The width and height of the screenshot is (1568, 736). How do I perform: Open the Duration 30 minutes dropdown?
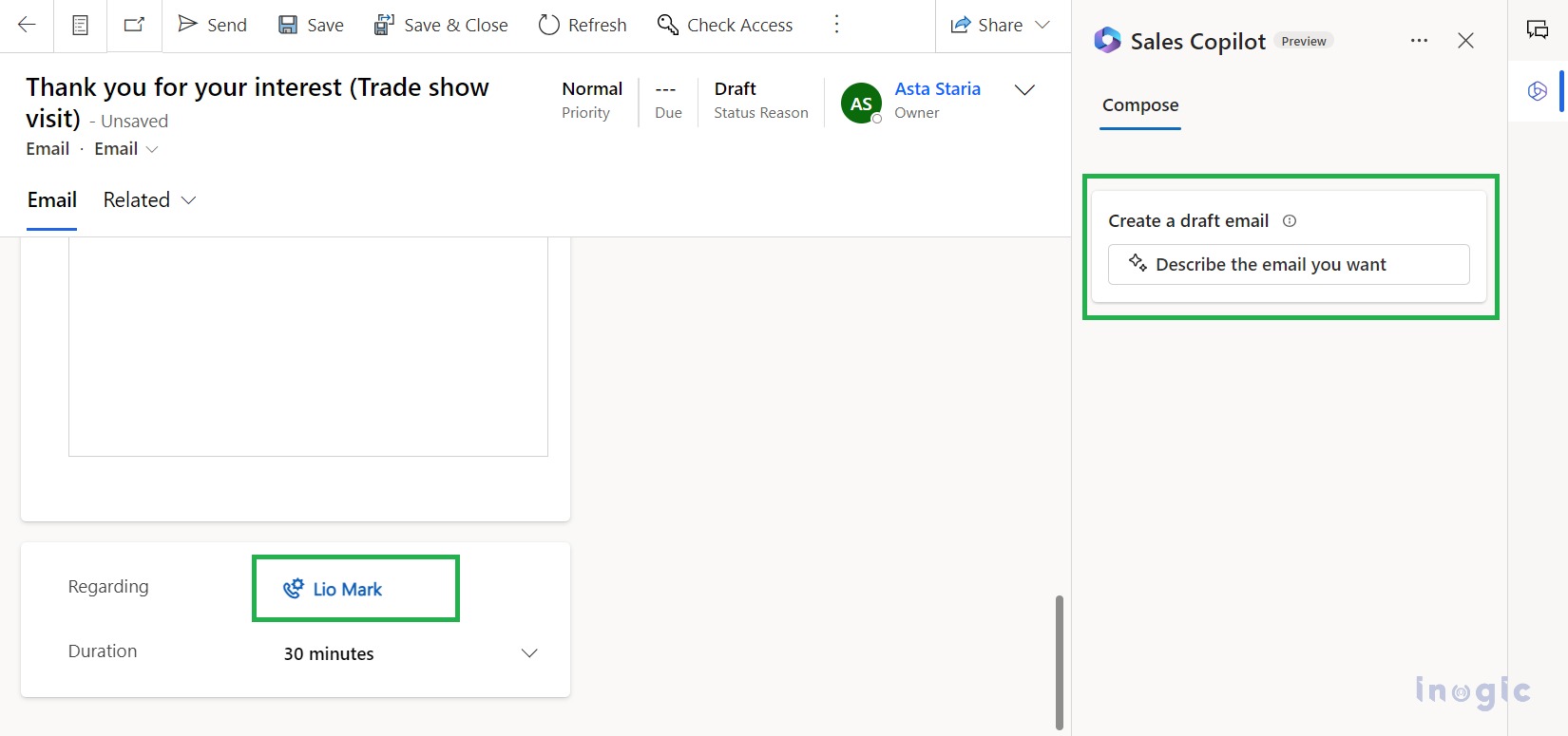(411, 653)
